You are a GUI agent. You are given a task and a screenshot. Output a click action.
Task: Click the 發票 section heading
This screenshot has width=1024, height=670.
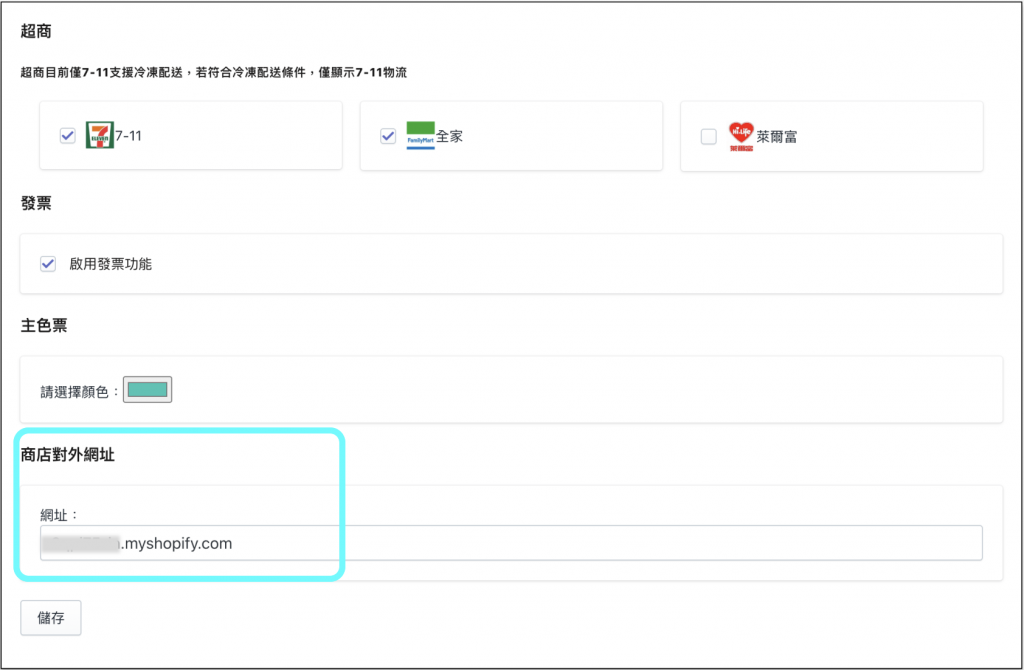coord(36,204)
